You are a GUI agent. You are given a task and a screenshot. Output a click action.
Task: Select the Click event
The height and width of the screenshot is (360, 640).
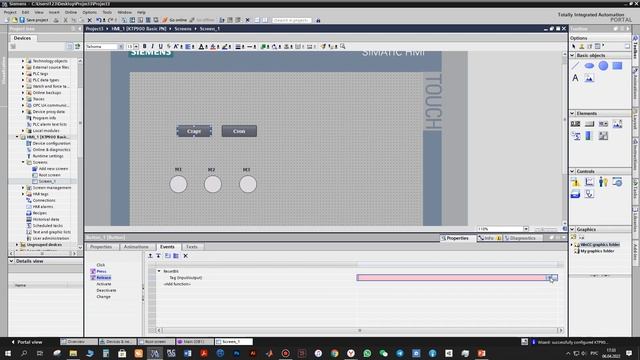pyautogui.click(x=101, y=265)
